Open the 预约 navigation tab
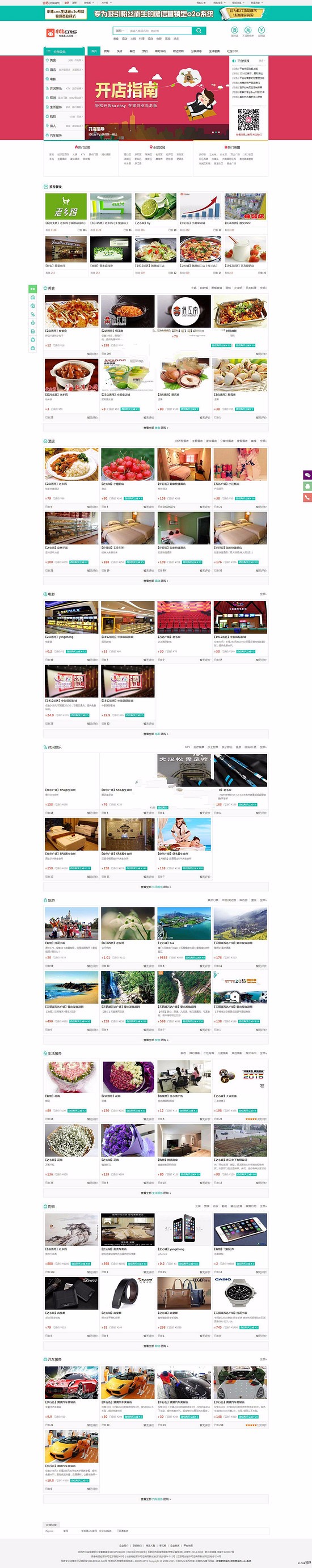The image size is (312, 1568). click(x=145, y=51)
